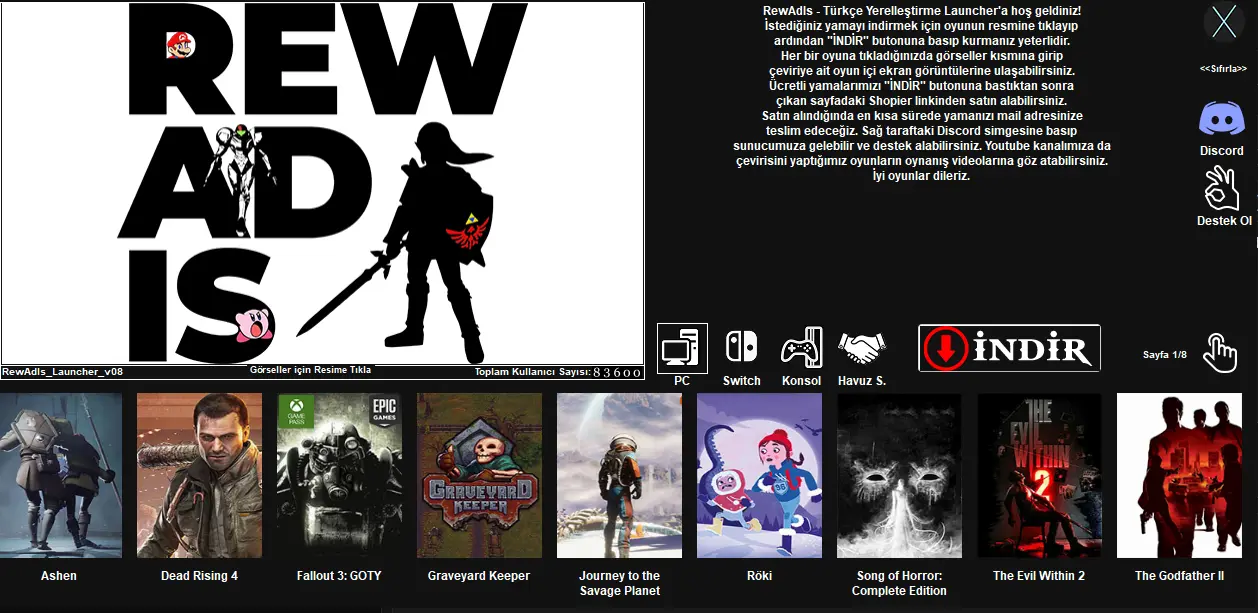Open The Evil Within 2 cover
This screenshot has width=1258, height=613.
coord(1039,475)
